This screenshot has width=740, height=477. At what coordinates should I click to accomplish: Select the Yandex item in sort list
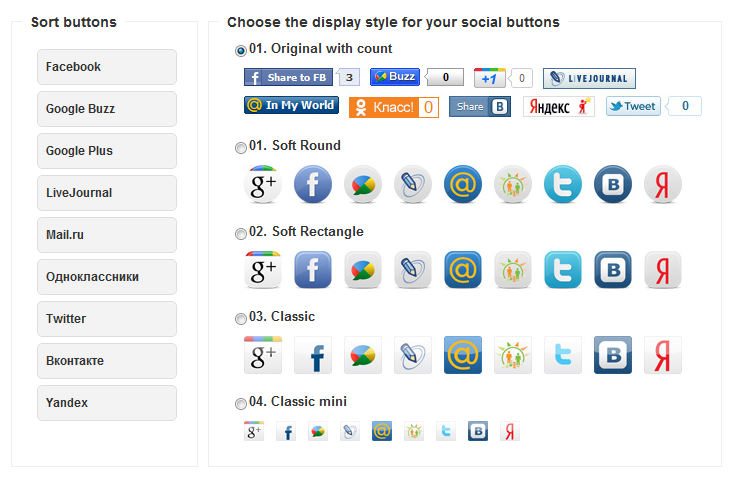[x=107, y=403]
